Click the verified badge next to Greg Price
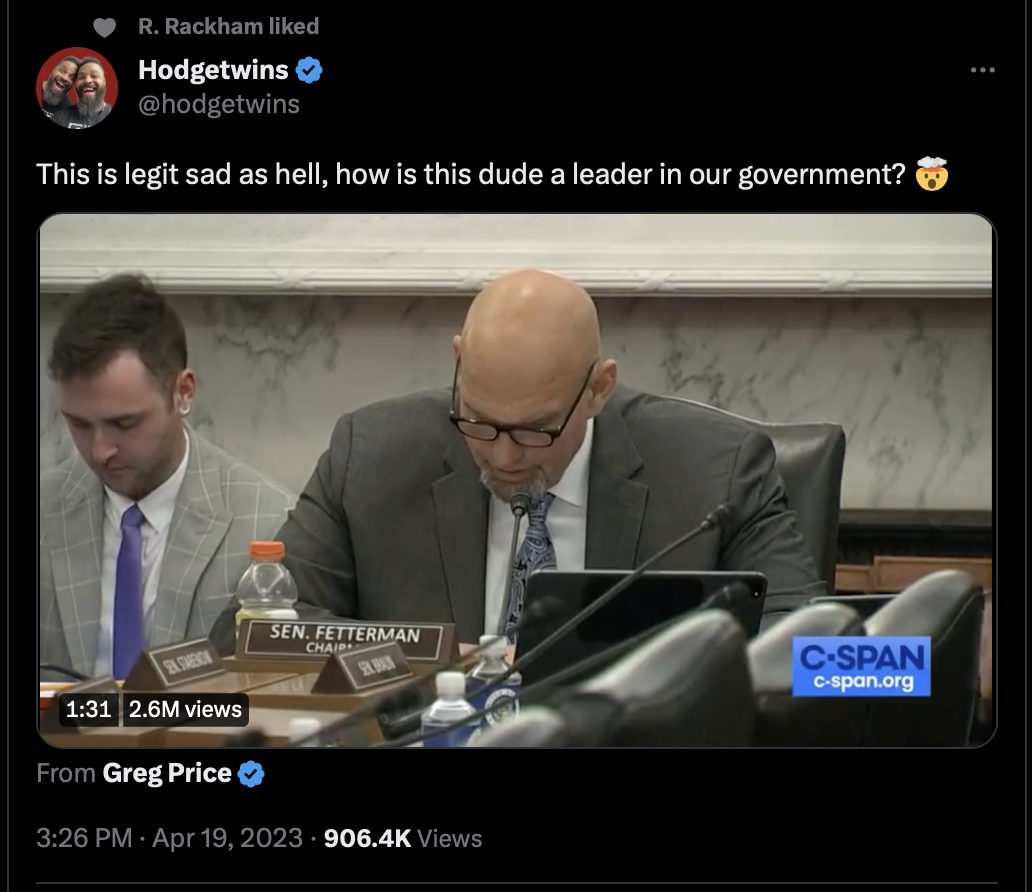The image size is (1032, 892). [251, 774]
